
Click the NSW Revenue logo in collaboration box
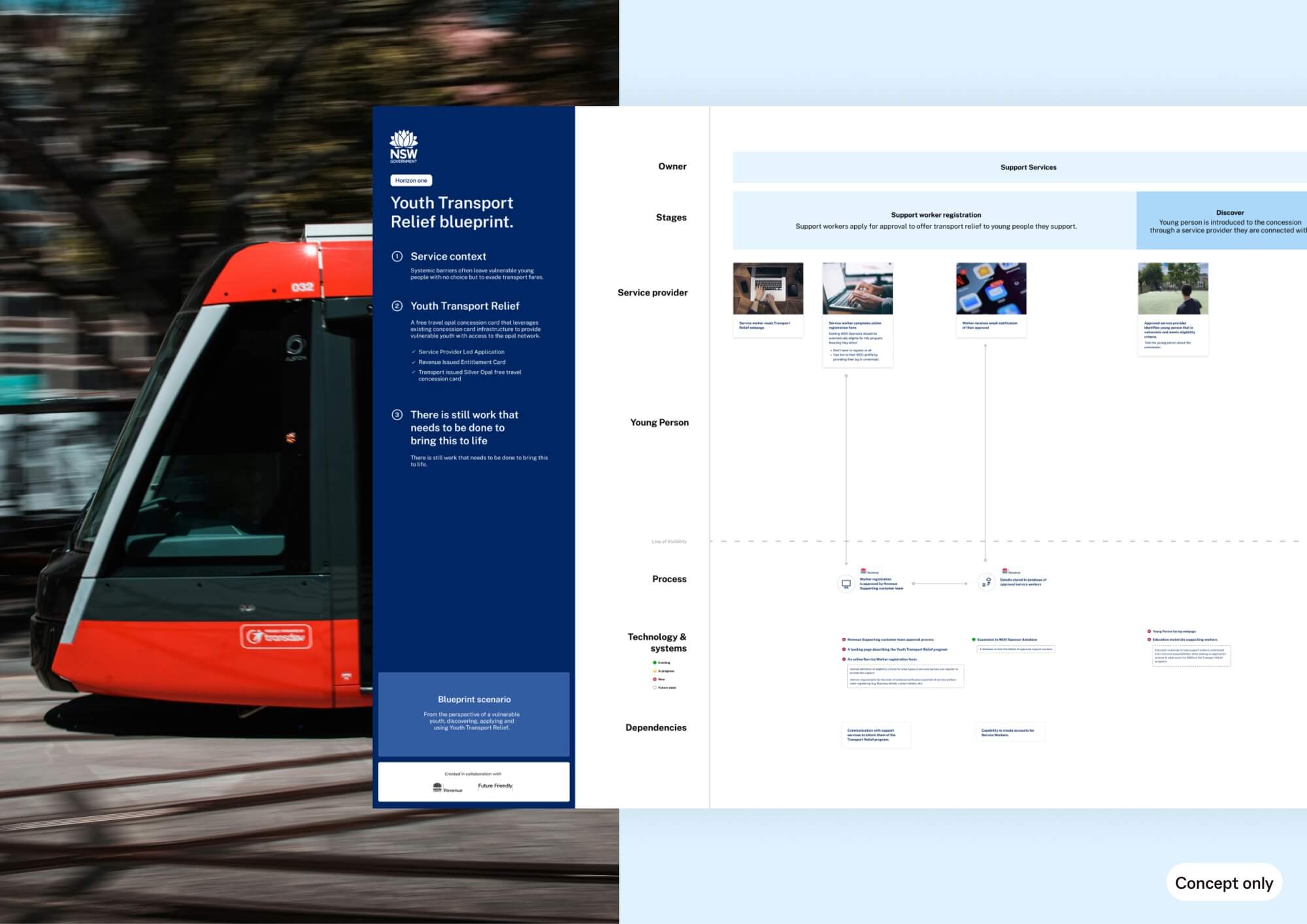(x=447, y=787)
